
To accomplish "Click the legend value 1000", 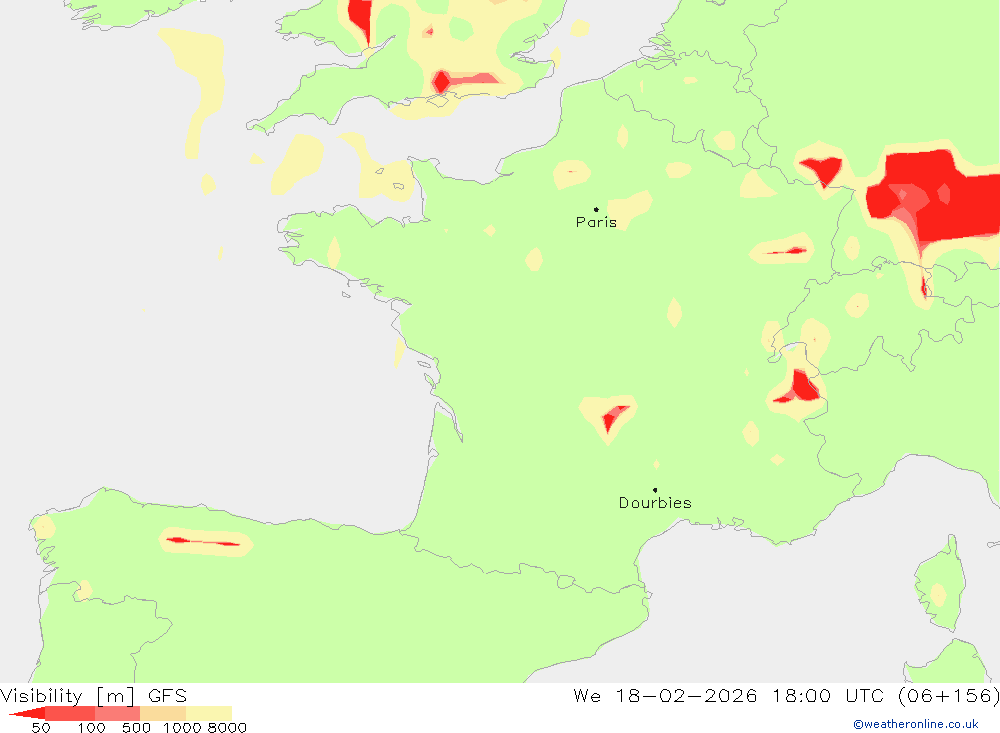I will click(182, 727).
